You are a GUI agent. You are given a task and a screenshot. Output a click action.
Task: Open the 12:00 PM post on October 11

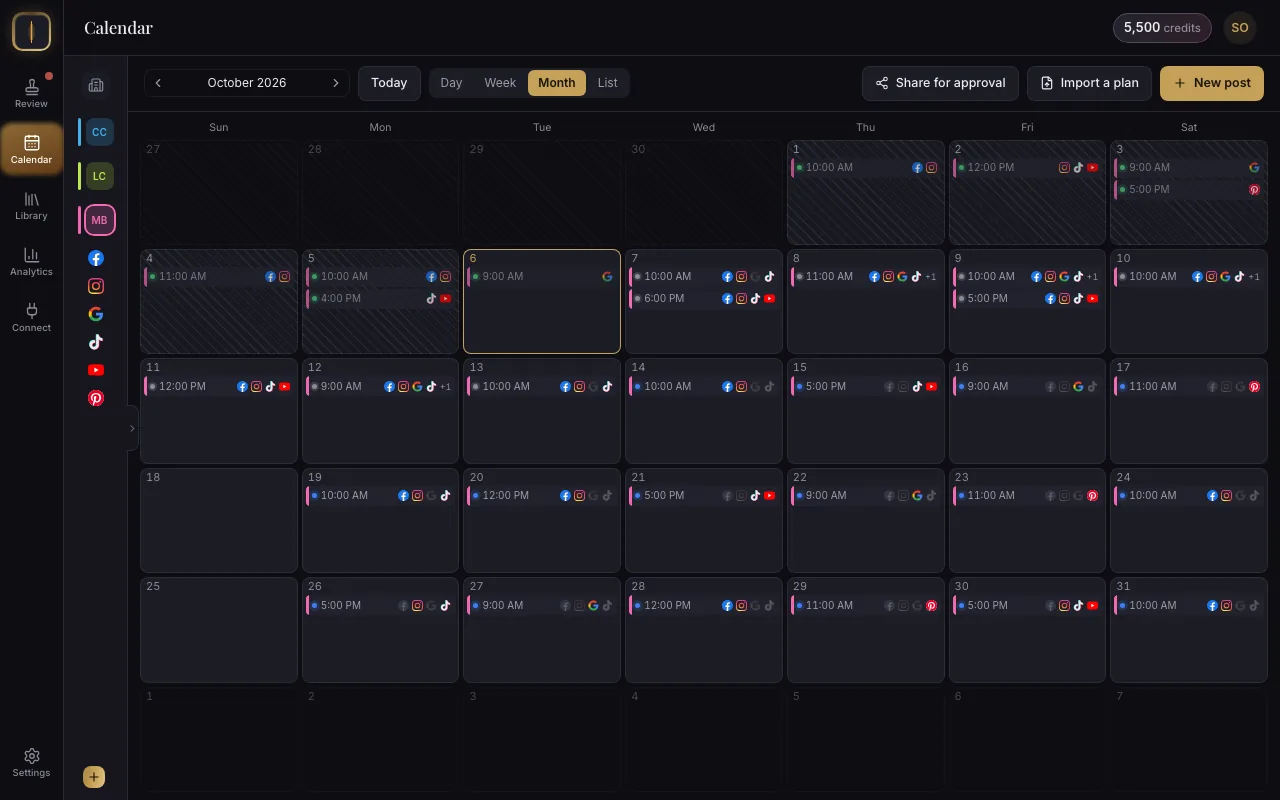click(219, 387)
